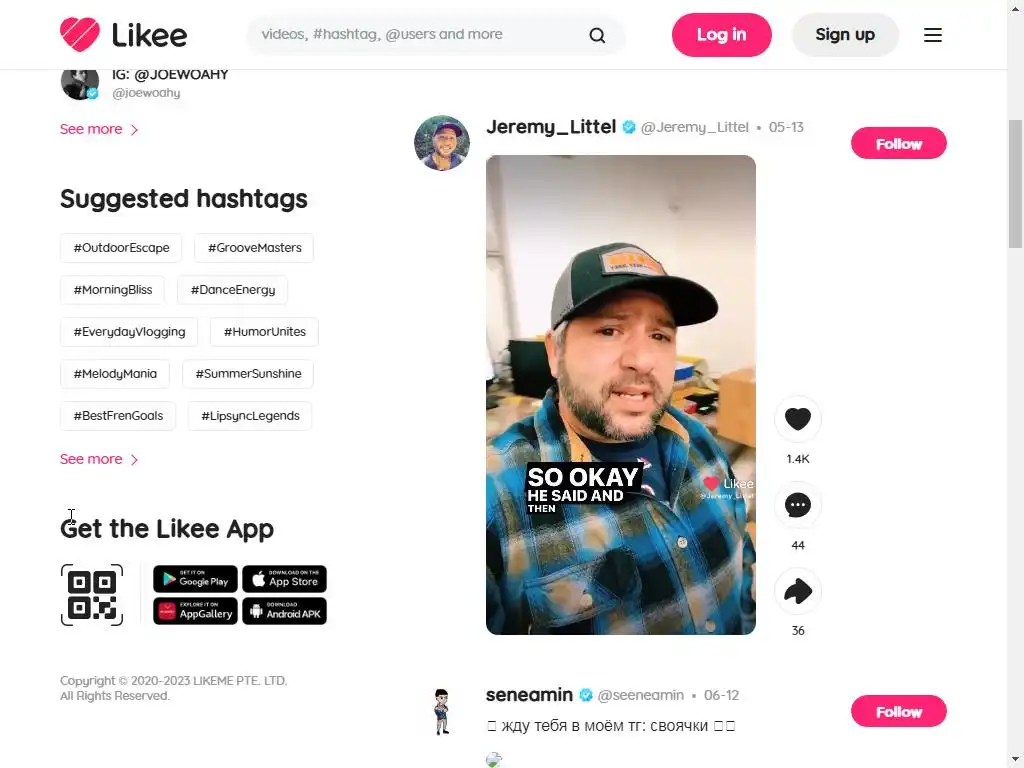Image resolution: width=1024 pixels, height=768 pixels.
Task: Select the #DanceEnergy hashtag
Action: pyautogui.click(x=232, y=290)
